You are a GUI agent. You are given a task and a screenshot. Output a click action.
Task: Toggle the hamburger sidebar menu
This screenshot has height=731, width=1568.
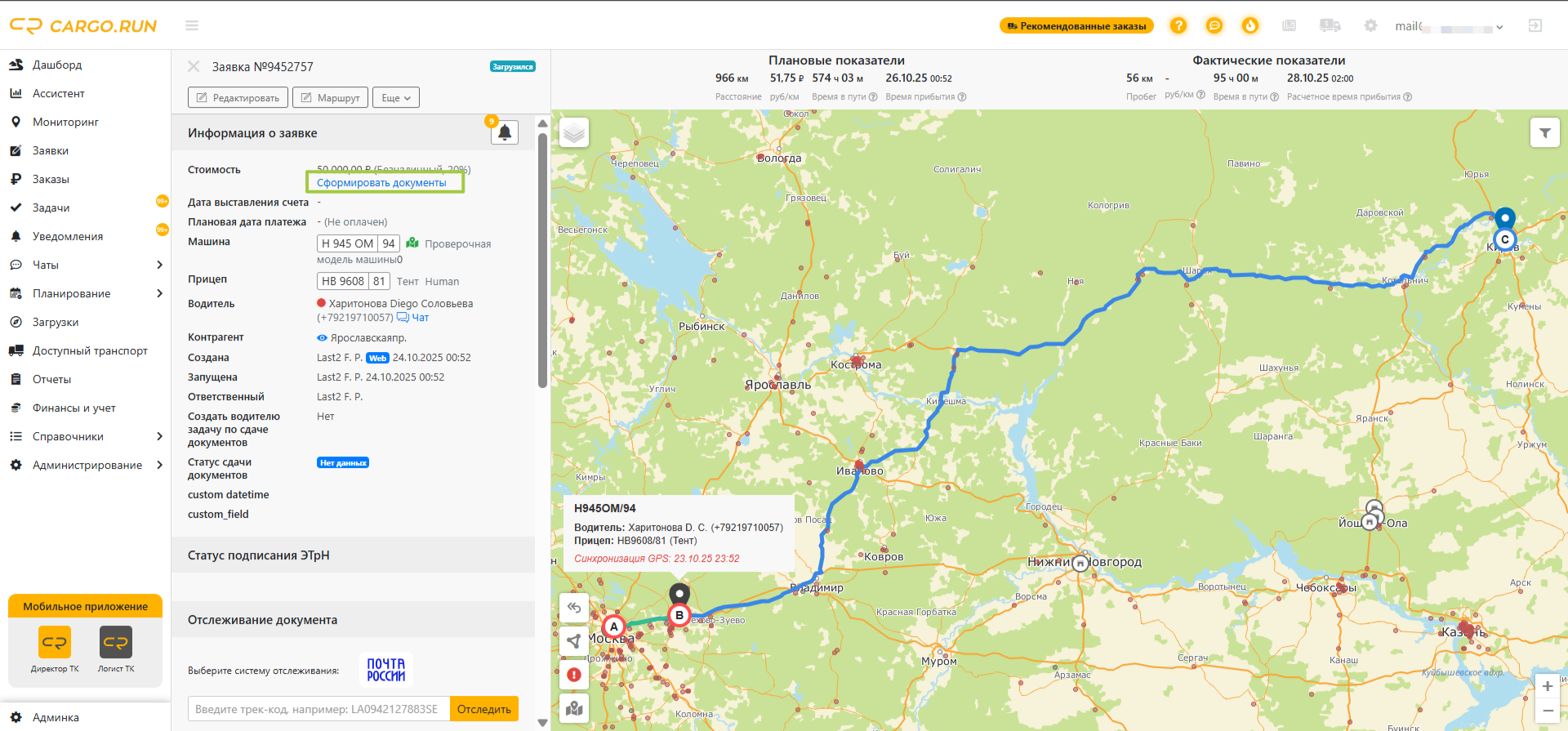pyautogui.click(x=192, y=26)
